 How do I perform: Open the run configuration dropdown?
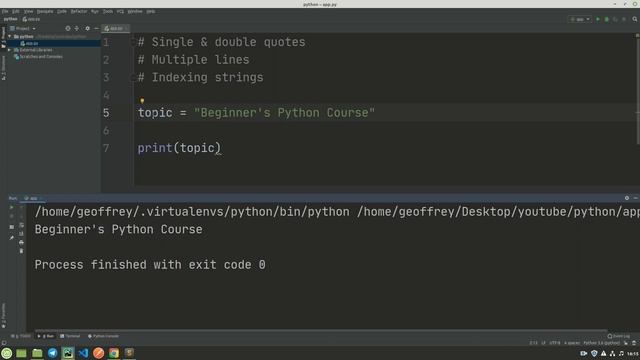tap(580, 19)
